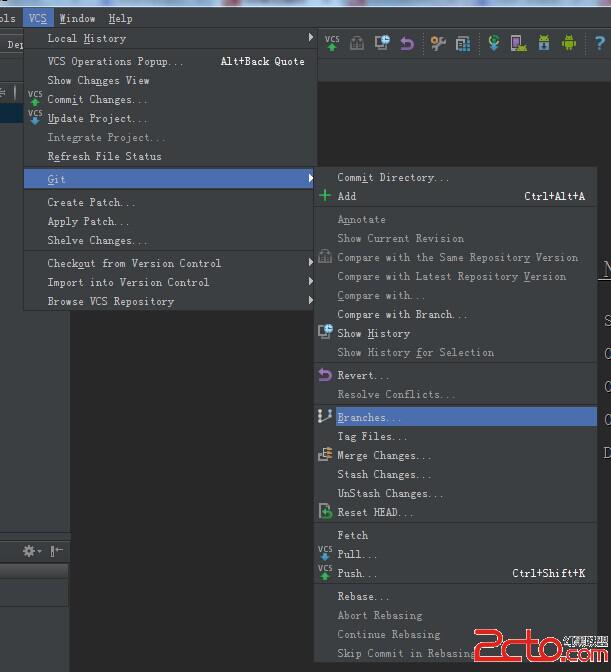Click Continue Rebasing entry
Viewport: 611px width, 672px height.
(x=456, y=634)
